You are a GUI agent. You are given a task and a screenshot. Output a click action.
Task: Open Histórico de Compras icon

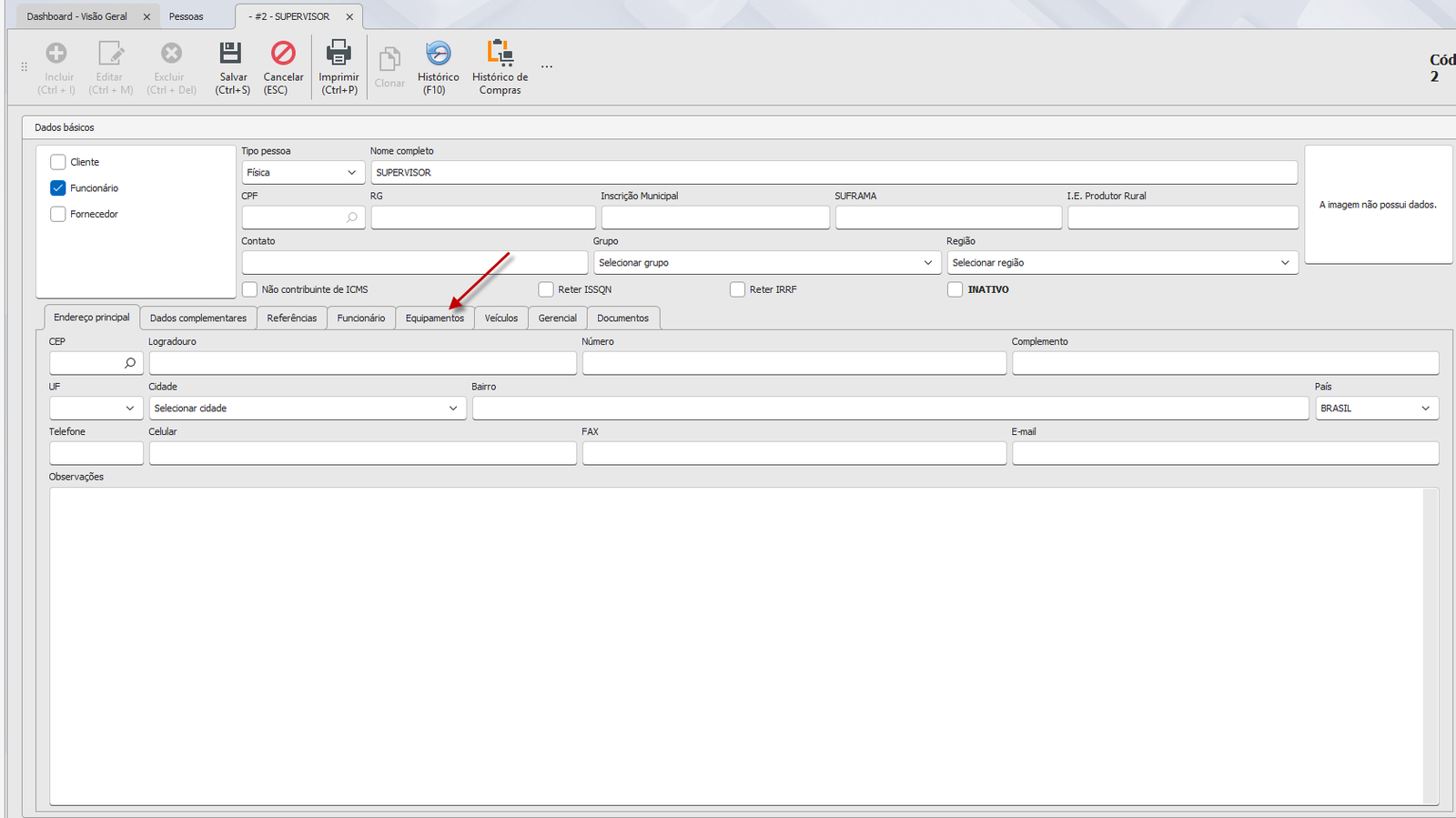(x=500, y=53)
